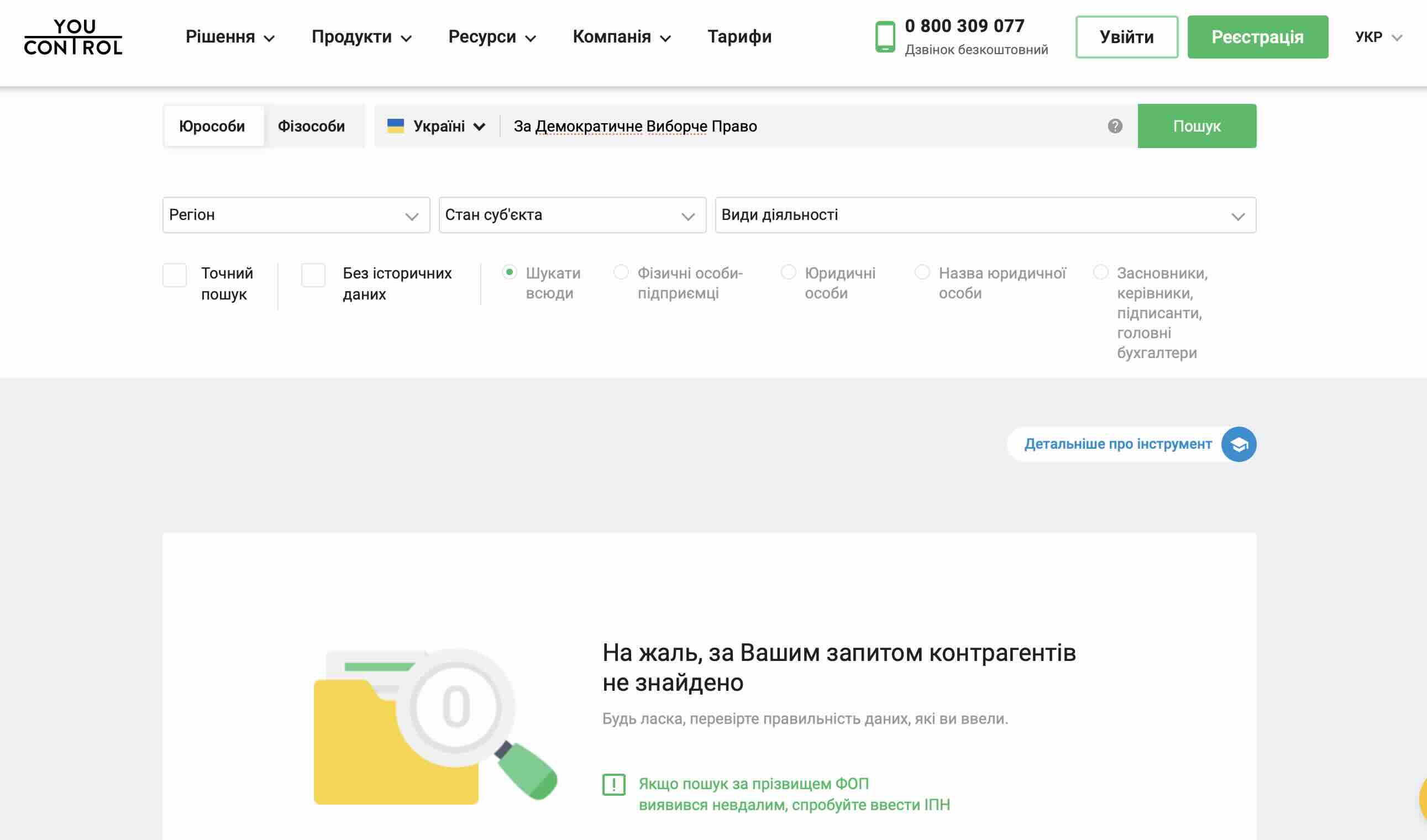Choose the Фізичні особи-підприємці radio button
This screenshot has height=840, width=1427.
coord(621,273)
